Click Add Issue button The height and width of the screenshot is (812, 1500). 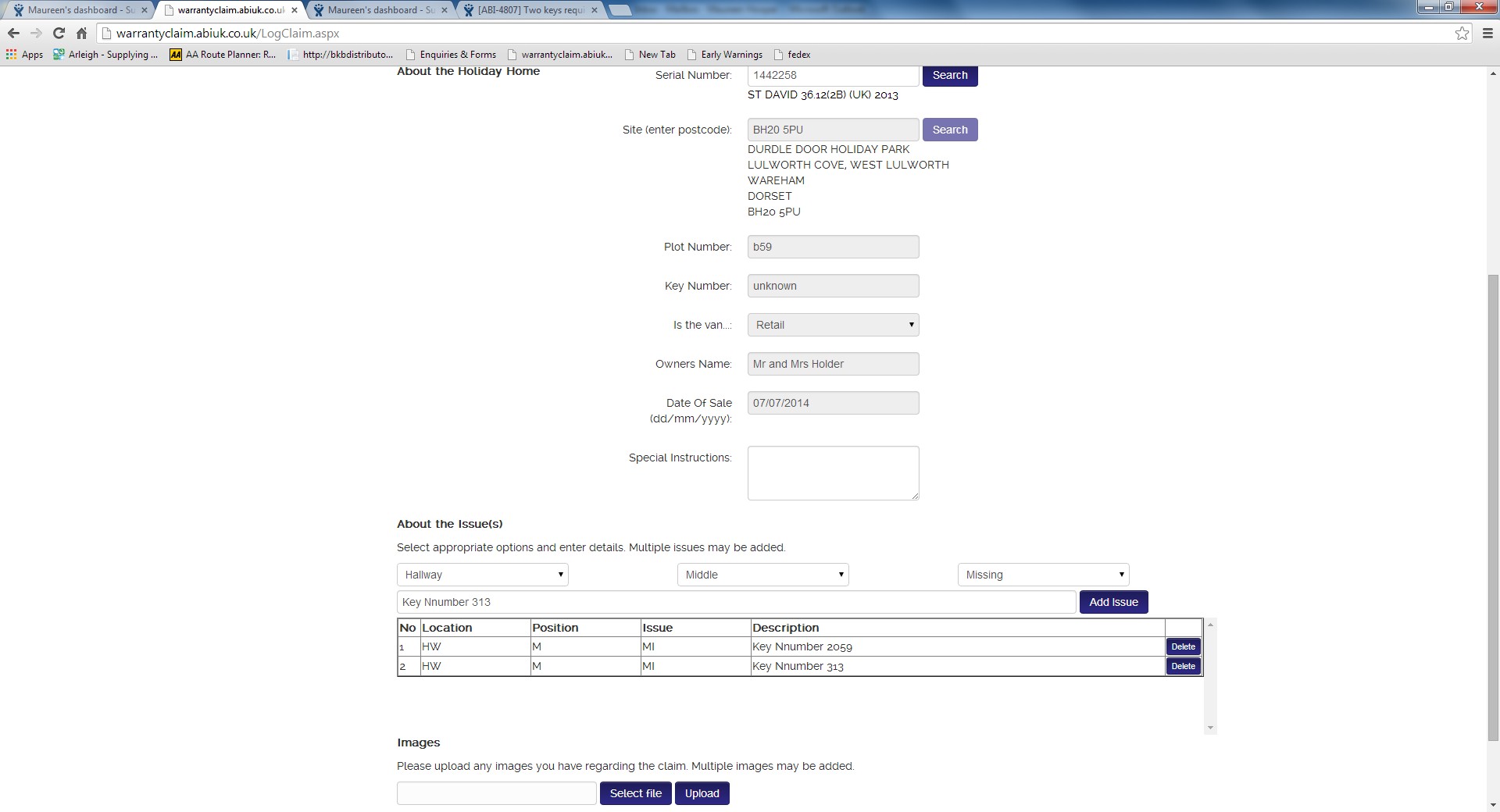1113,602
